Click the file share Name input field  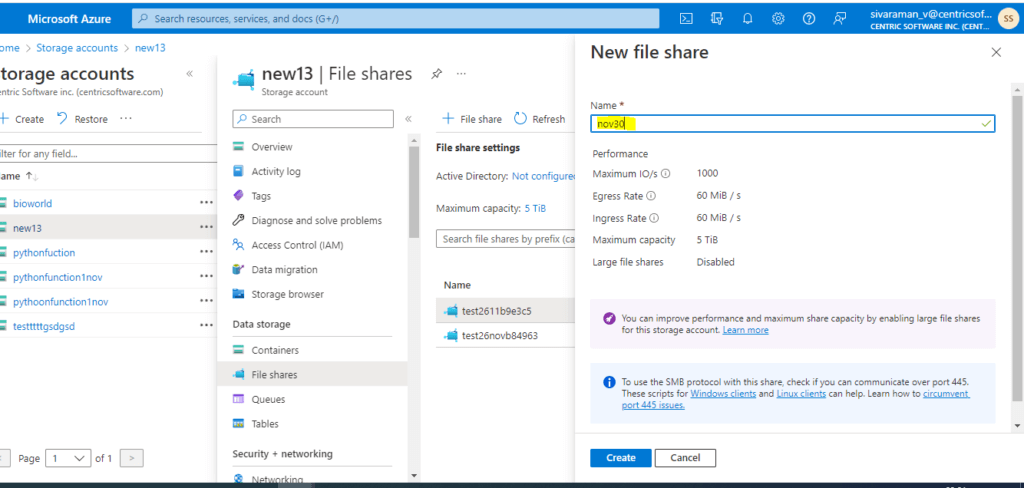point(793,123)
